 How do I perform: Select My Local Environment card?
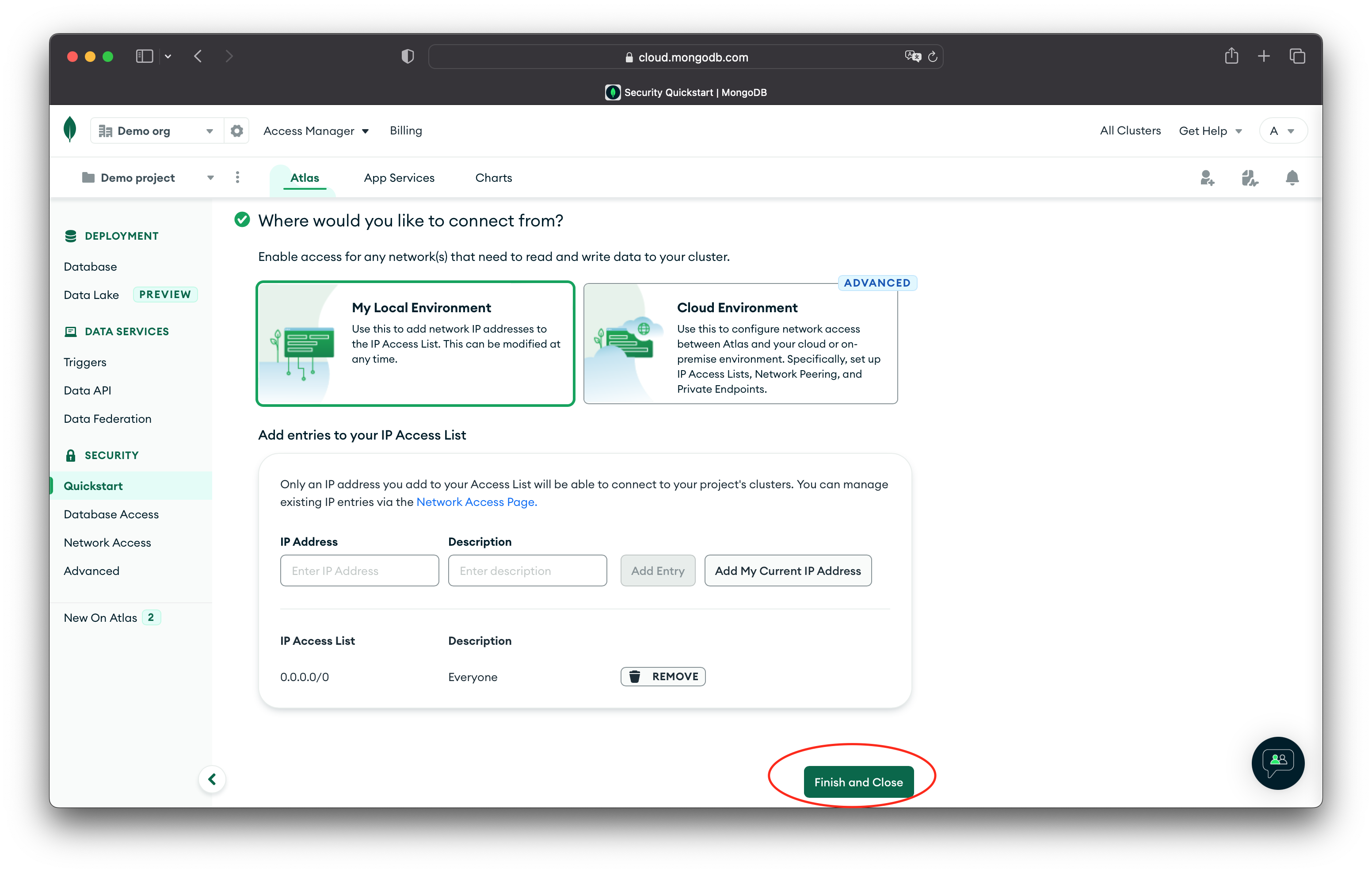[415, 343]
